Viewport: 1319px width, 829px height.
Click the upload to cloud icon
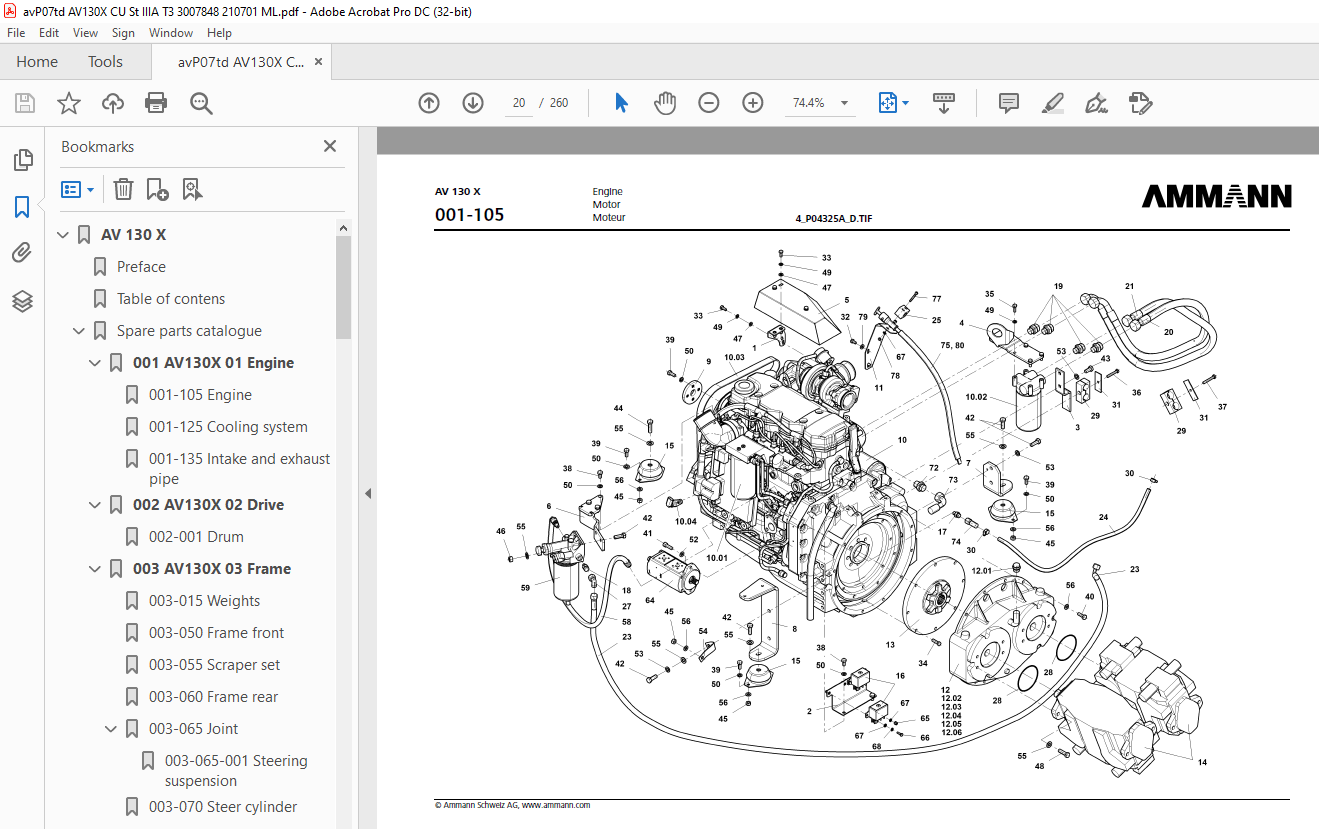(113, 103)
